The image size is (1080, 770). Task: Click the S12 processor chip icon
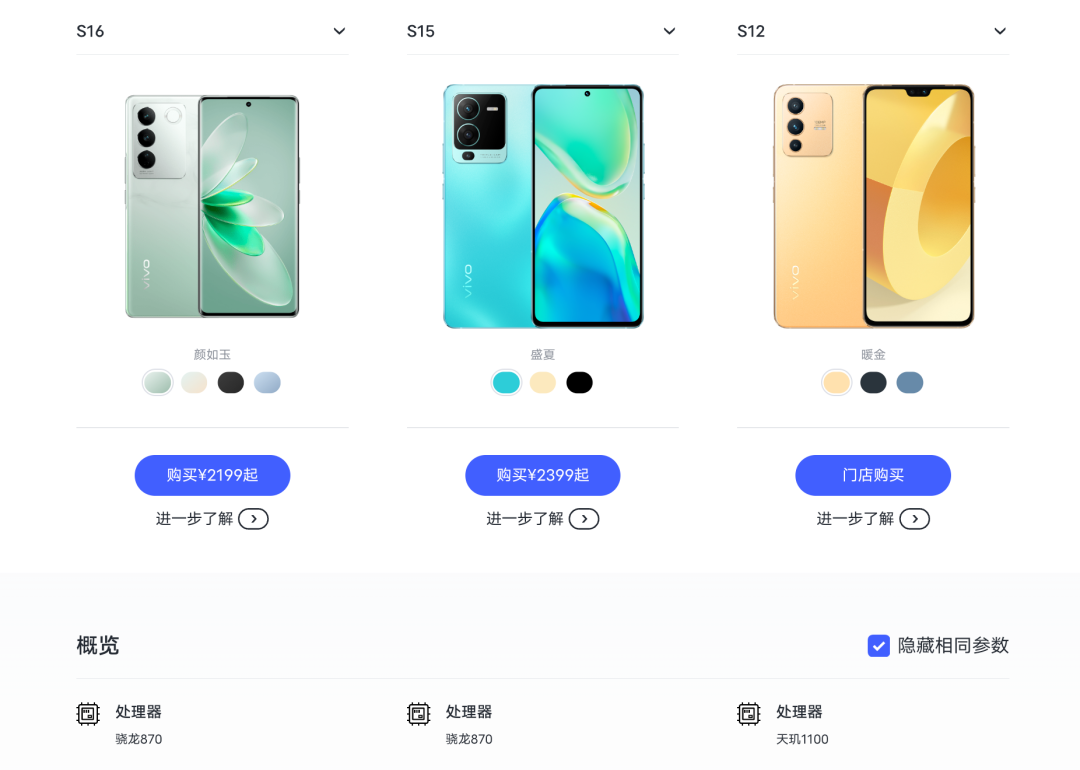[x=749, y=714]
